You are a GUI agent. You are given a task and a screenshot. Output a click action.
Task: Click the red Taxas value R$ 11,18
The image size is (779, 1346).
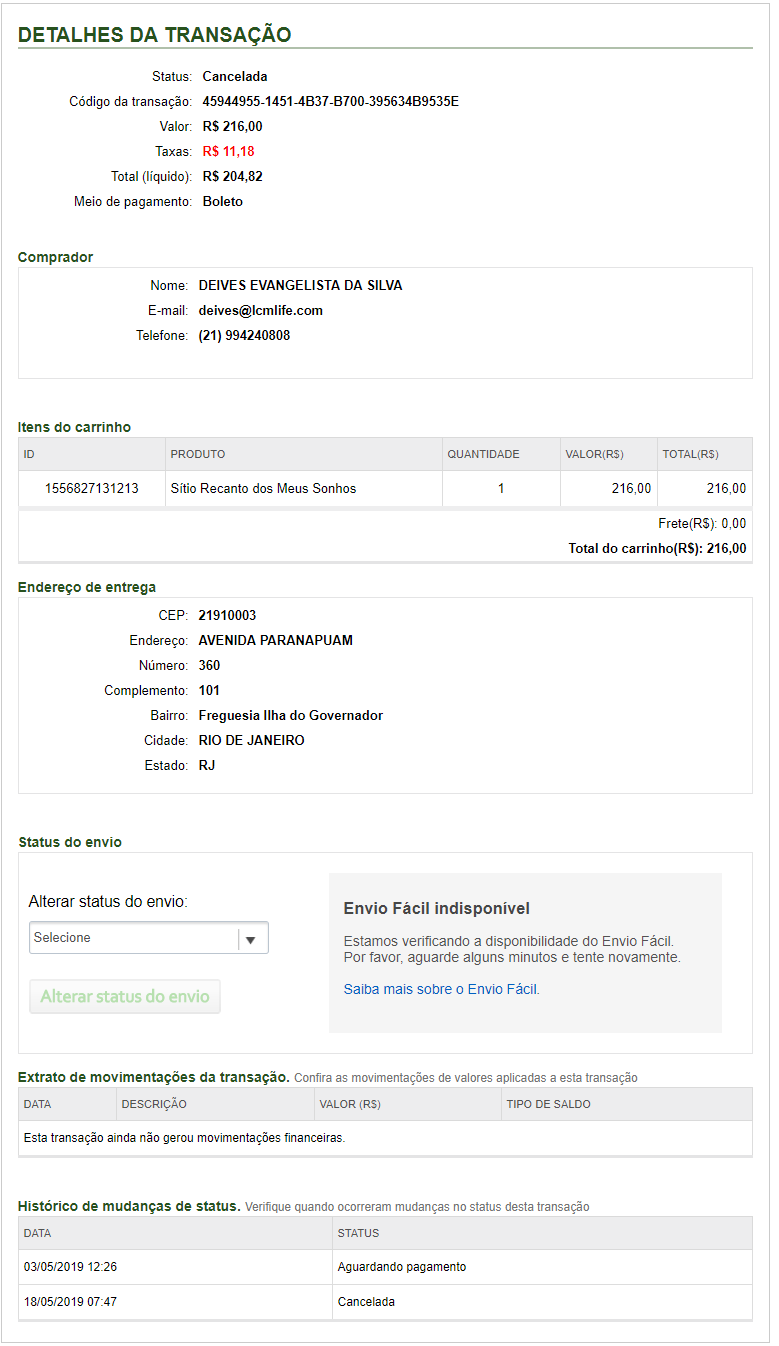pyautogui.click(x=228, y=151)
